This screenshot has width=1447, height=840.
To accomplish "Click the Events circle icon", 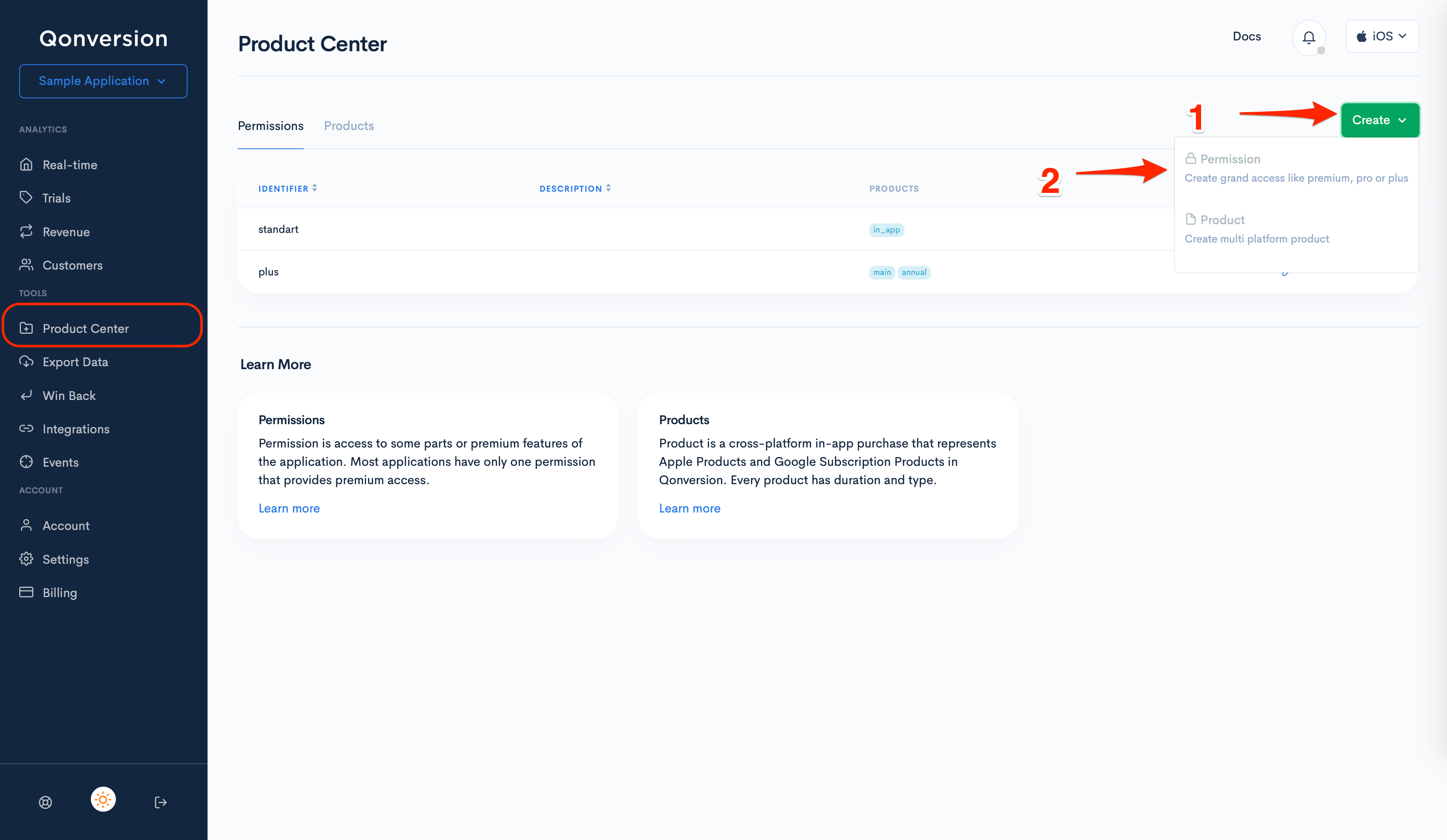I will [26, 462].
